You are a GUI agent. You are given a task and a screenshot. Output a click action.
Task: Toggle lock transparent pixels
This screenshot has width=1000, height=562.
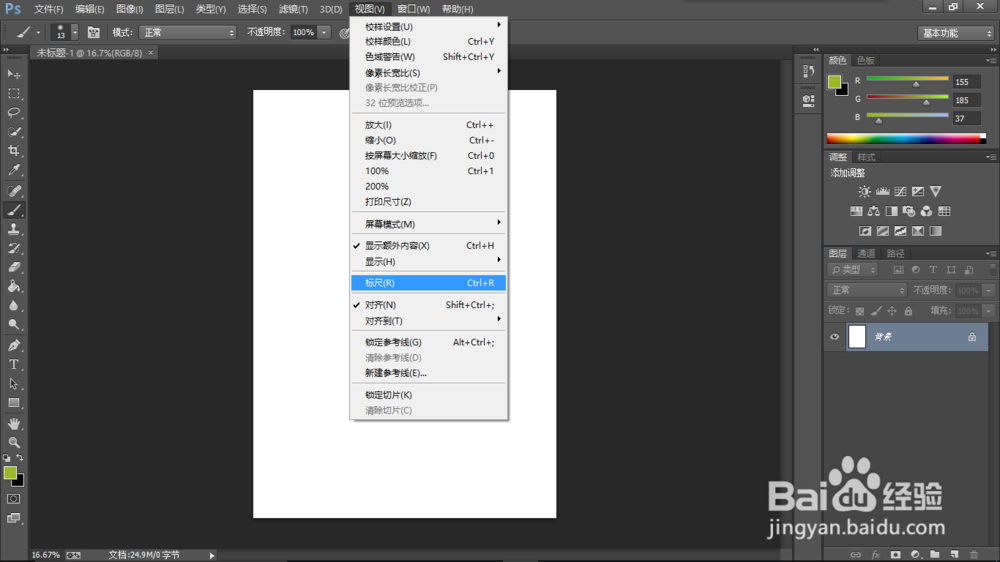[x=860, y=311]
